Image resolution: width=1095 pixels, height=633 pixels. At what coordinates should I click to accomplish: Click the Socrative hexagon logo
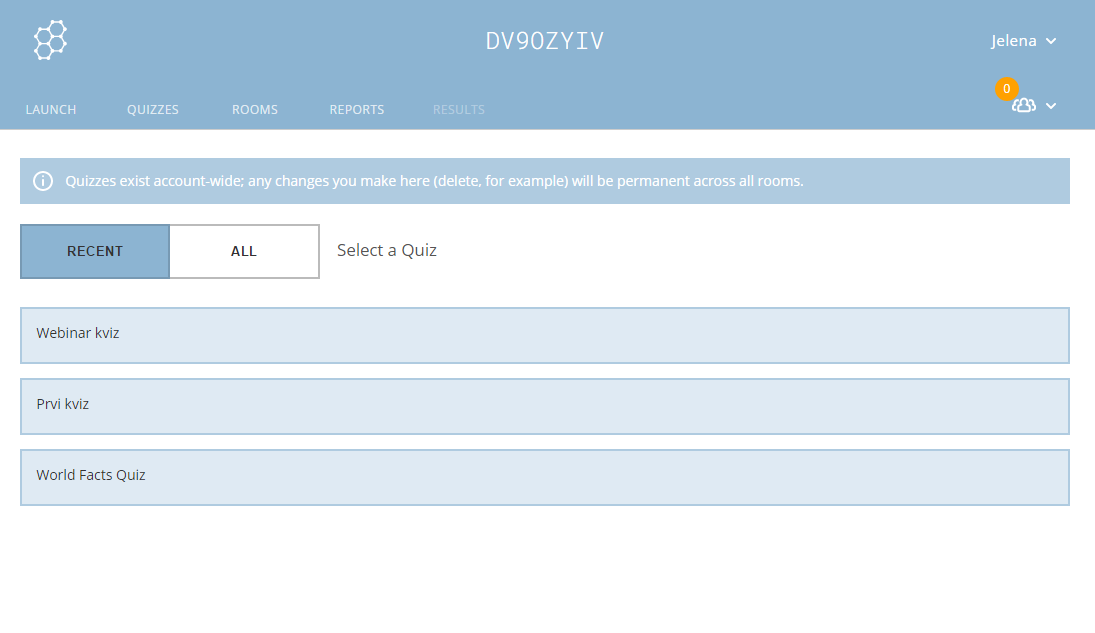pos(50,41)
